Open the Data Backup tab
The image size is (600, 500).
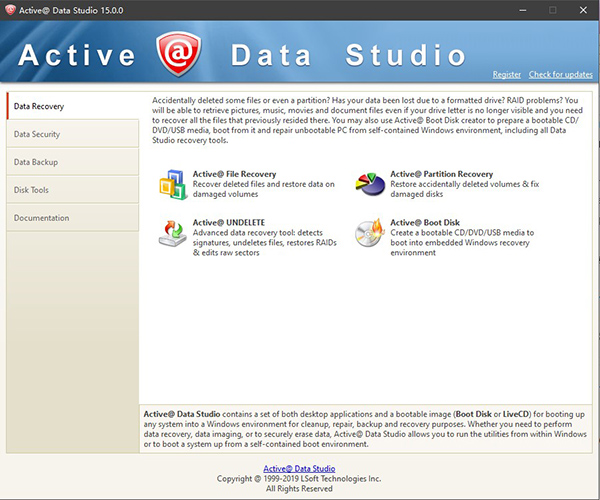[x=73, y=162]
